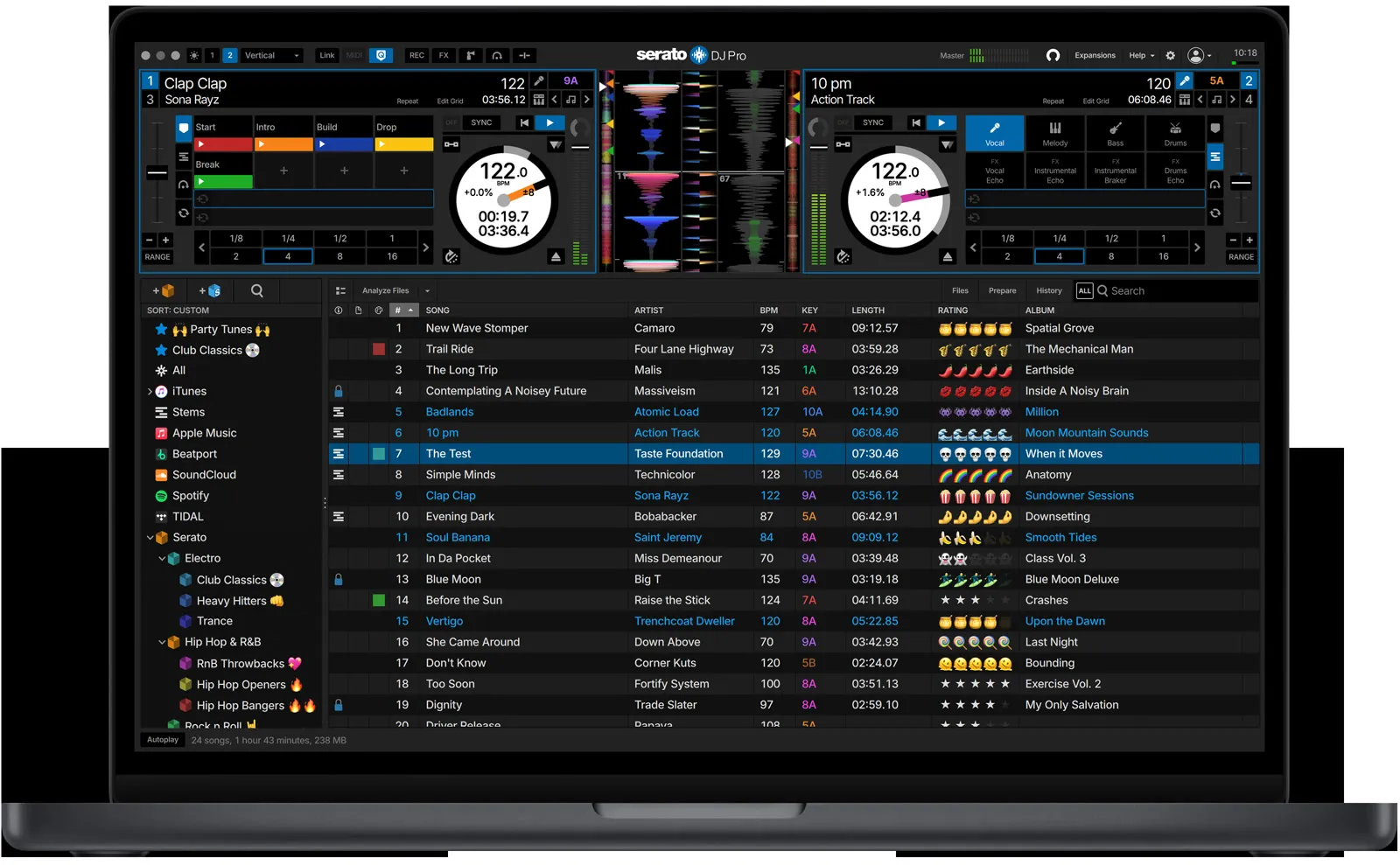
Task: Expand the Analyze Files dropdown arrow
Action: tap(428, 291)
